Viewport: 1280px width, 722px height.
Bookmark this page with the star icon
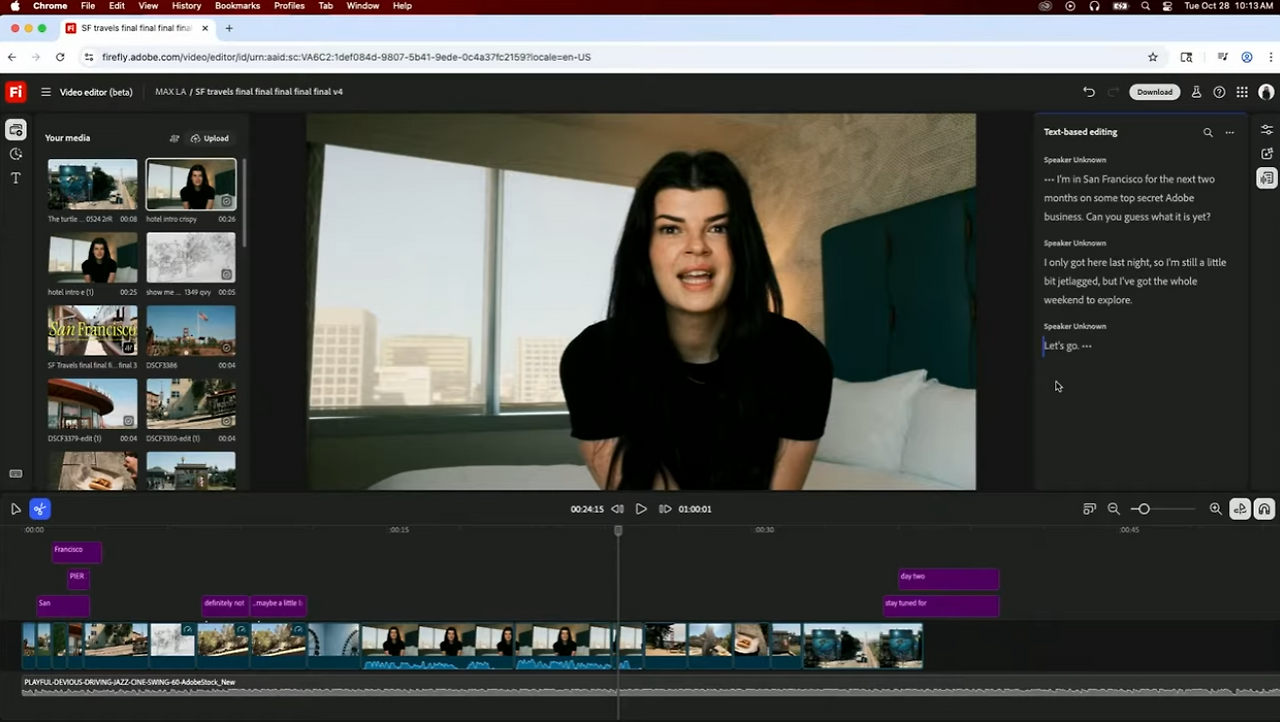[x=1153, y=57]
